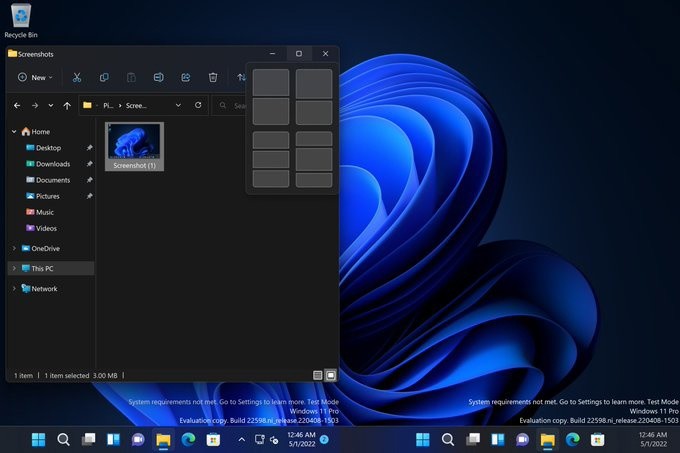Go up one folder level
Screen dimensions: 680x453
tap(67, 105)
